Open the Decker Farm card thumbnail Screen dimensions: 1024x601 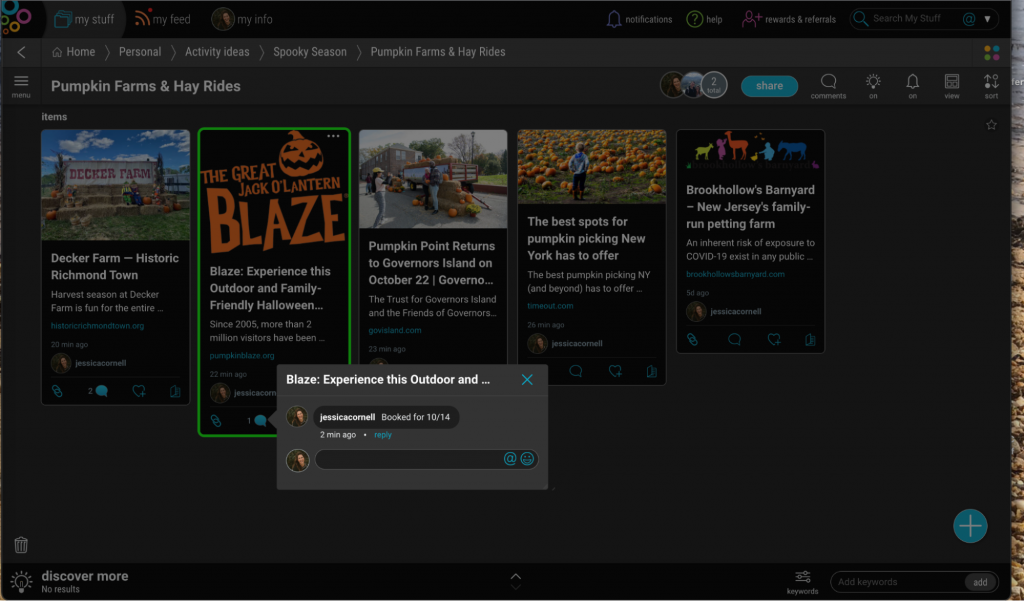click(116, 185)
